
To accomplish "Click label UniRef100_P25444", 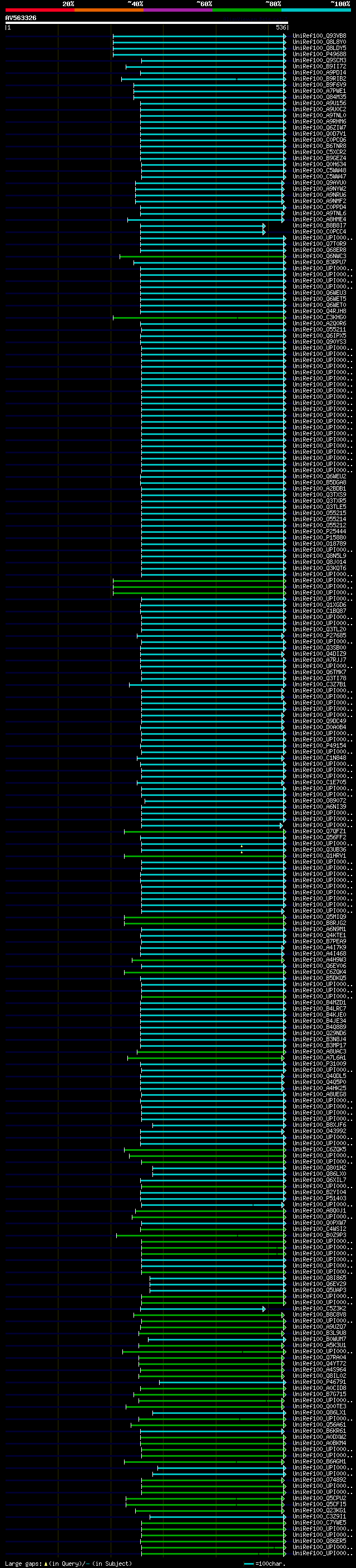I will (319, 531).
